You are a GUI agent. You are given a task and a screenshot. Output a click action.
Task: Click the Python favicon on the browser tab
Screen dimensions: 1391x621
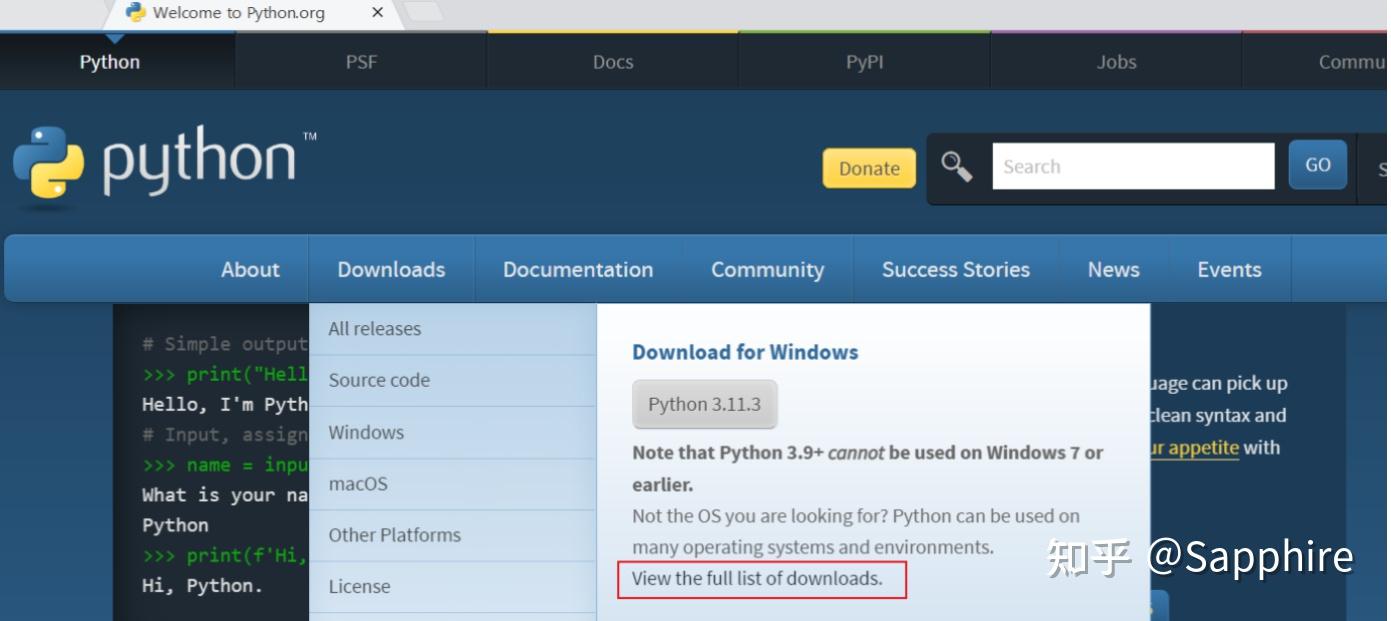[136, 13]
